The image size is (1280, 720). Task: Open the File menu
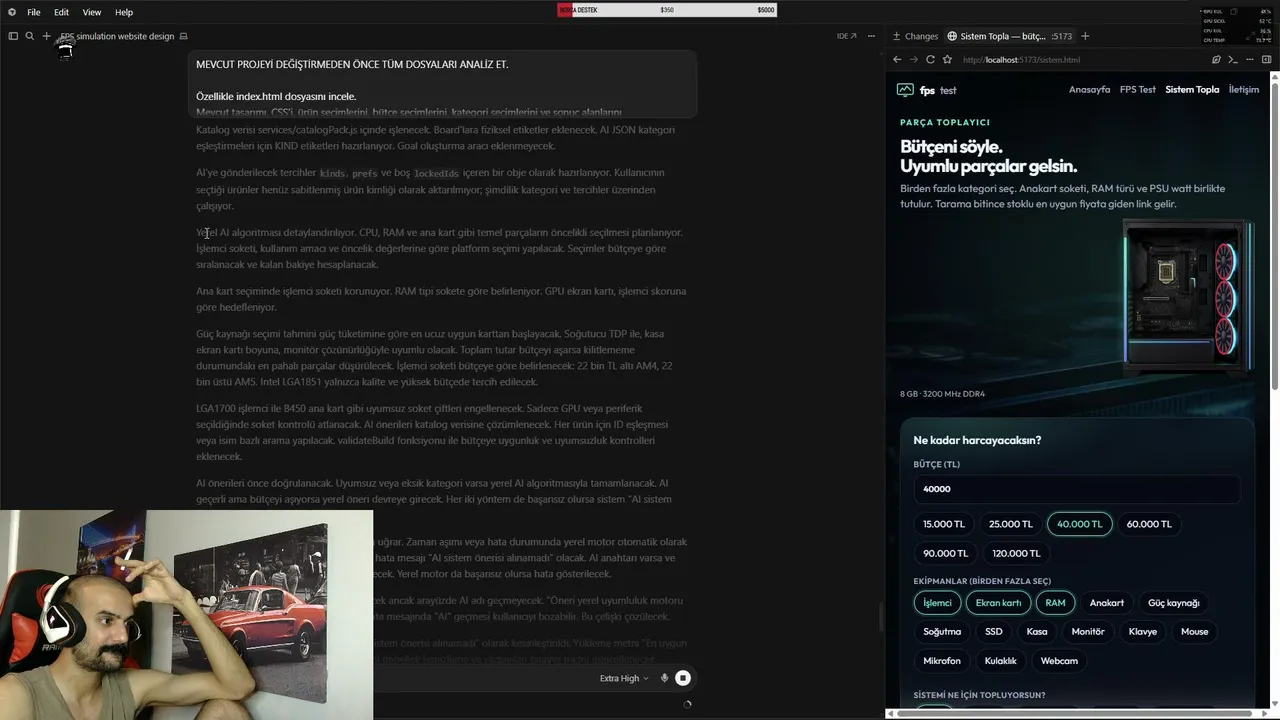[x=34, y=12]
